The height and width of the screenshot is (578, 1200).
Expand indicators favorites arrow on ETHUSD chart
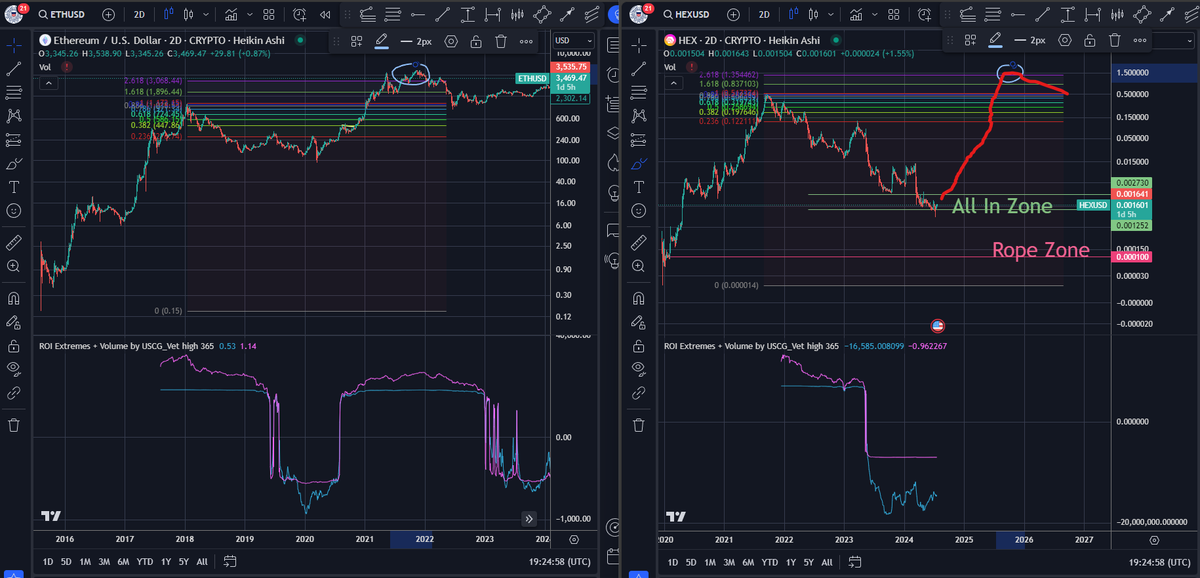[250, 15]
